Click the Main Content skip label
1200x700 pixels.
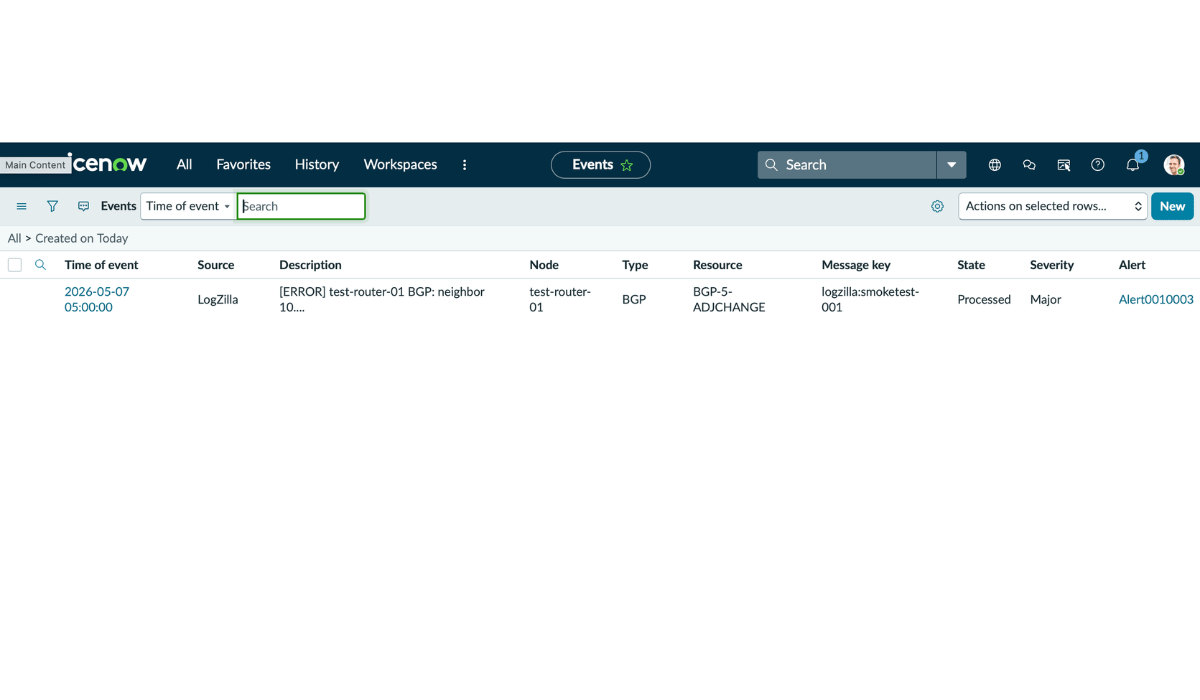[36, 165]
